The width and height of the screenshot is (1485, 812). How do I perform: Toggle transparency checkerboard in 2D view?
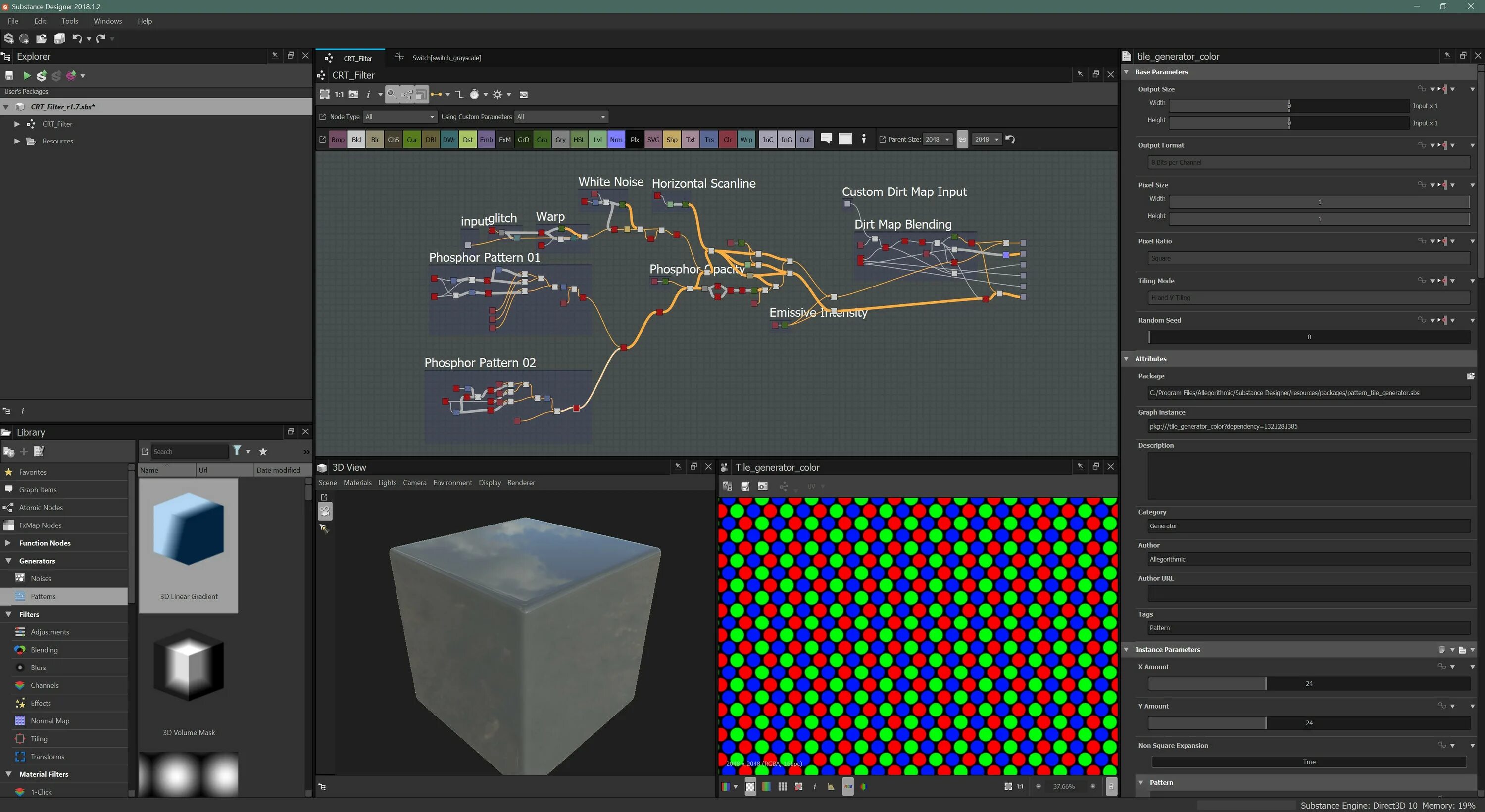750,787
